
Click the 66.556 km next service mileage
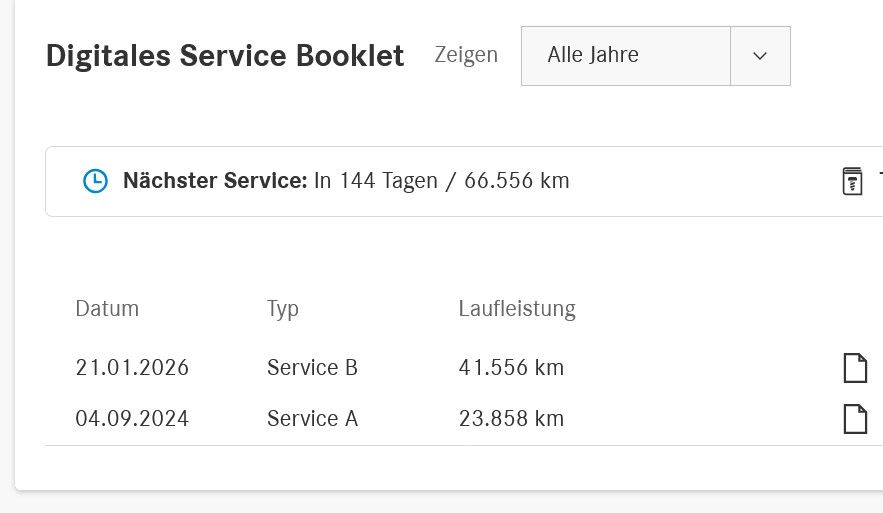tap(517, 181)
